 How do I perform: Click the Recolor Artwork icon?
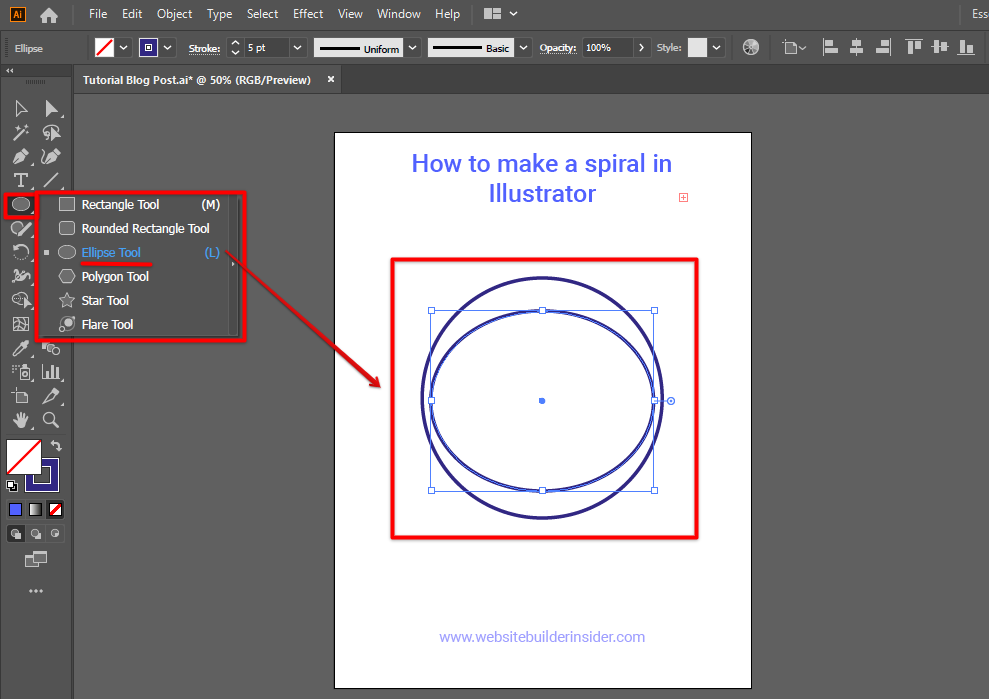pyautogui.click(x=751, y=47)
